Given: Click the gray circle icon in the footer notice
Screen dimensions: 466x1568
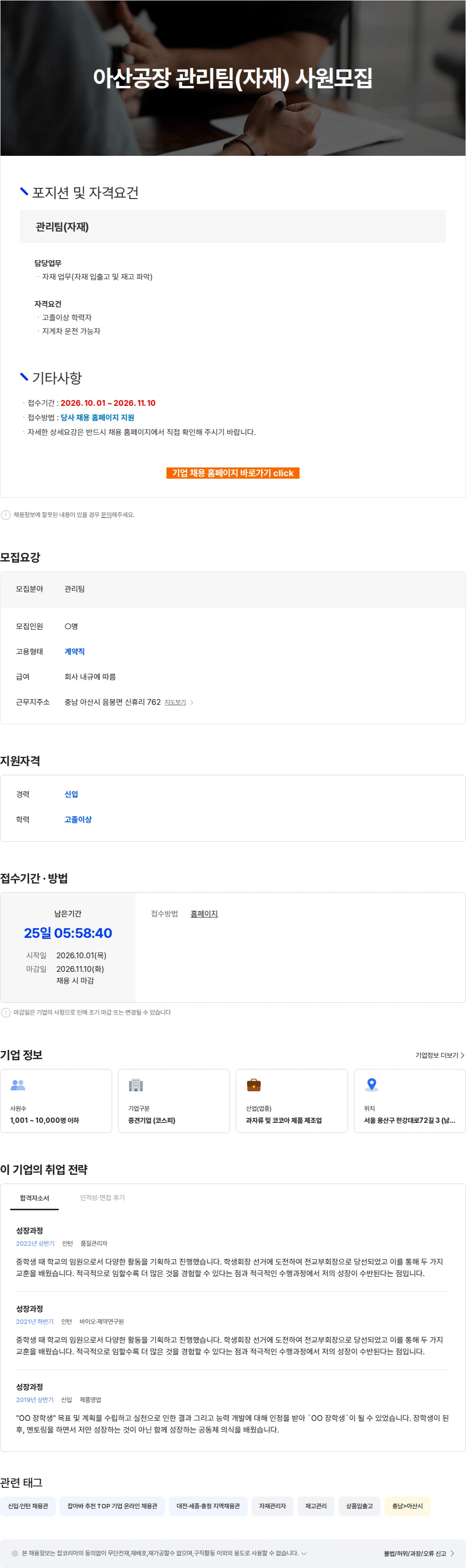Looking at the screenshot, I should pyautogui.click(x=15, y=1553).
